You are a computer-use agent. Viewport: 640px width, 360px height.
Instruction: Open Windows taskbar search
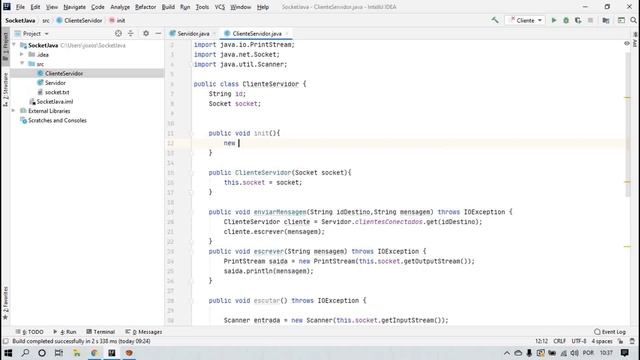25,353
